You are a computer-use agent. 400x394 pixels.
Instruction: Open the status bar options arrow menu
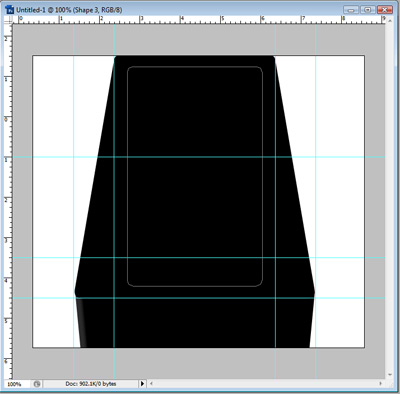click(142, 384)
